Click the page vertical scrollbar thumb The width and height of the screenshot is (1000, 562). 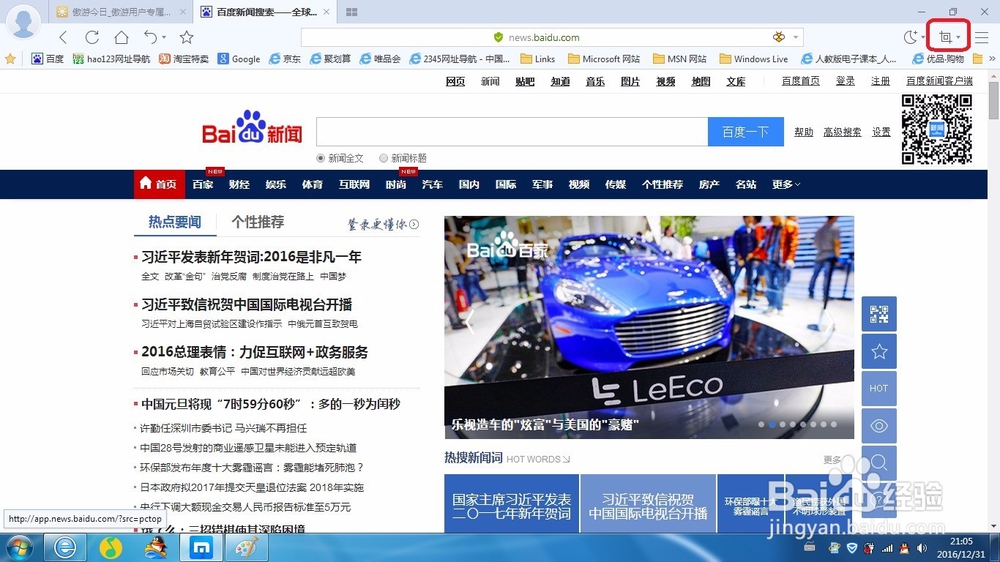[994, 99]
